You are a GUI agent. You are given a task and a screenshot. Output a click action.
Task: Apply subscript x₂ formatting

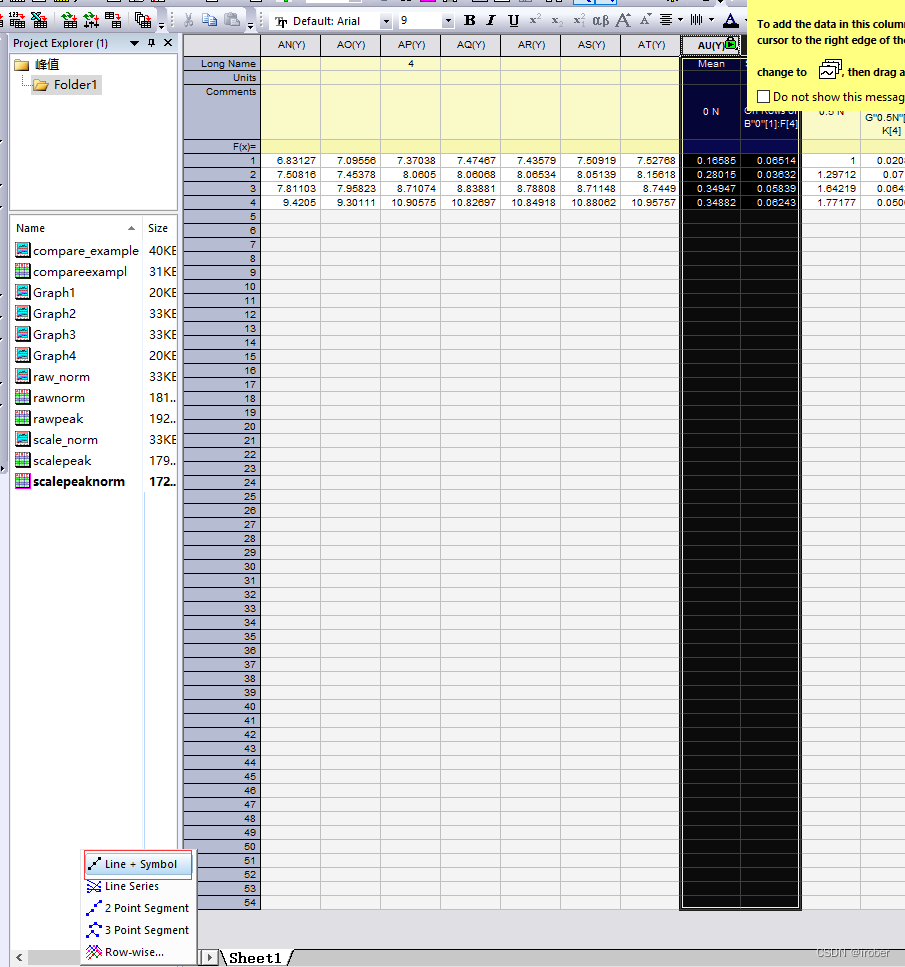coord(556,20)
